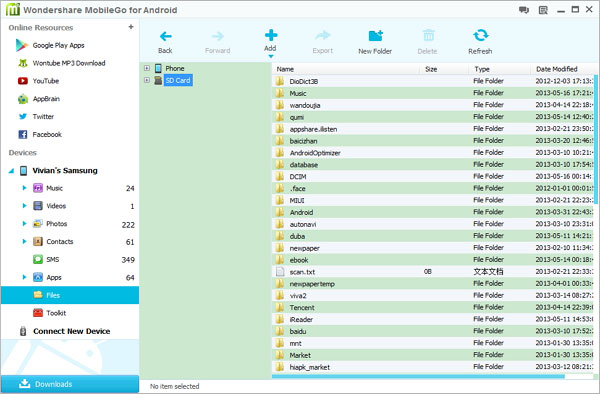600x394 pixels.
Task: Sort by Date Modified column header
Action: [x=562, y=69]
